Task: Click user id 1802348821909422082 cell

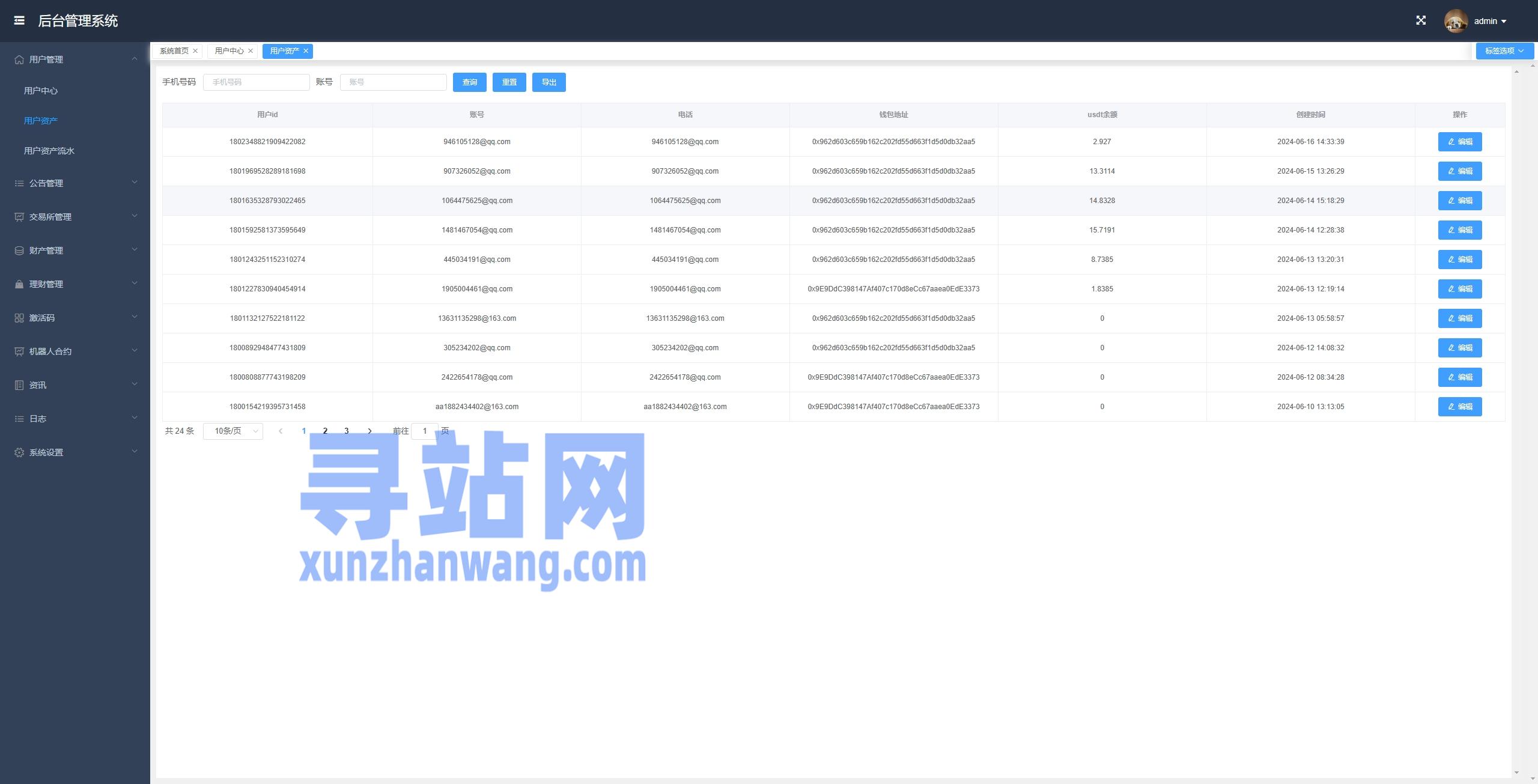Action: tap(267, 142)
